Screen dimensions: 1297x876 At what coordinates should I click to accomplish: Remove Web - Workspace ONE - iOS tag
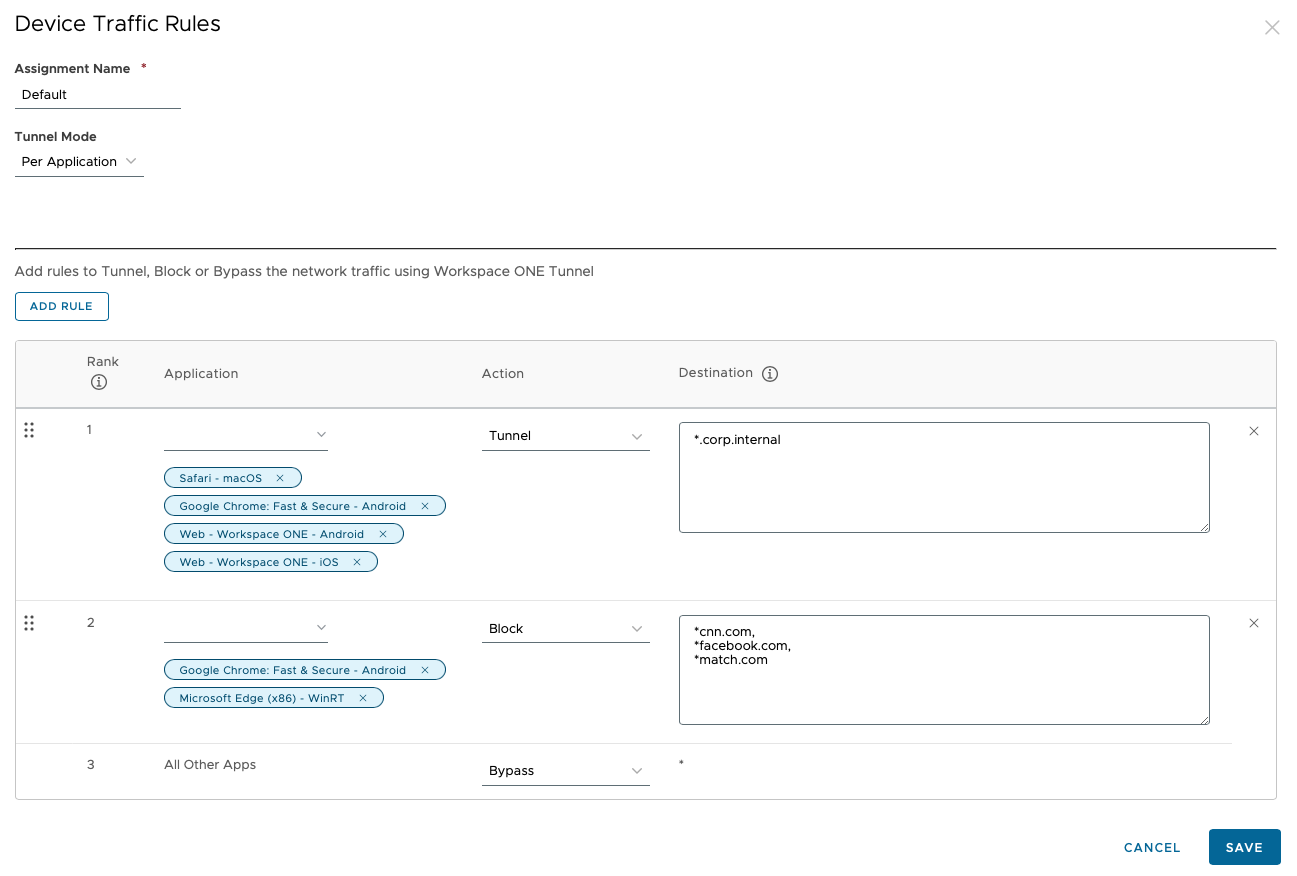(x=357, y=562)
